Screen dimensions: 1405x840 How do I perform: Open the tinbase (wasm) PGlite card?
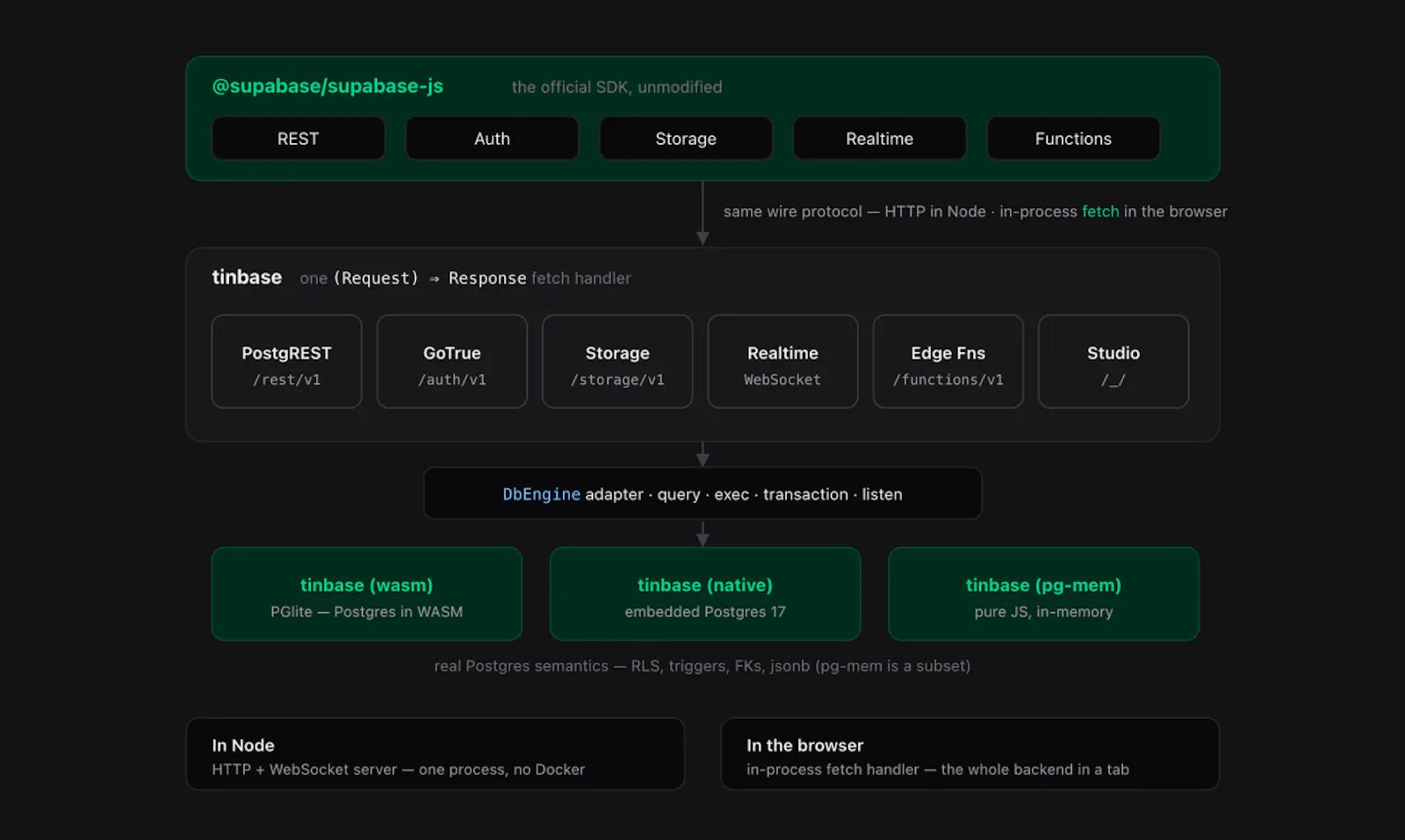pyautogui.click(x=366, y=594)
